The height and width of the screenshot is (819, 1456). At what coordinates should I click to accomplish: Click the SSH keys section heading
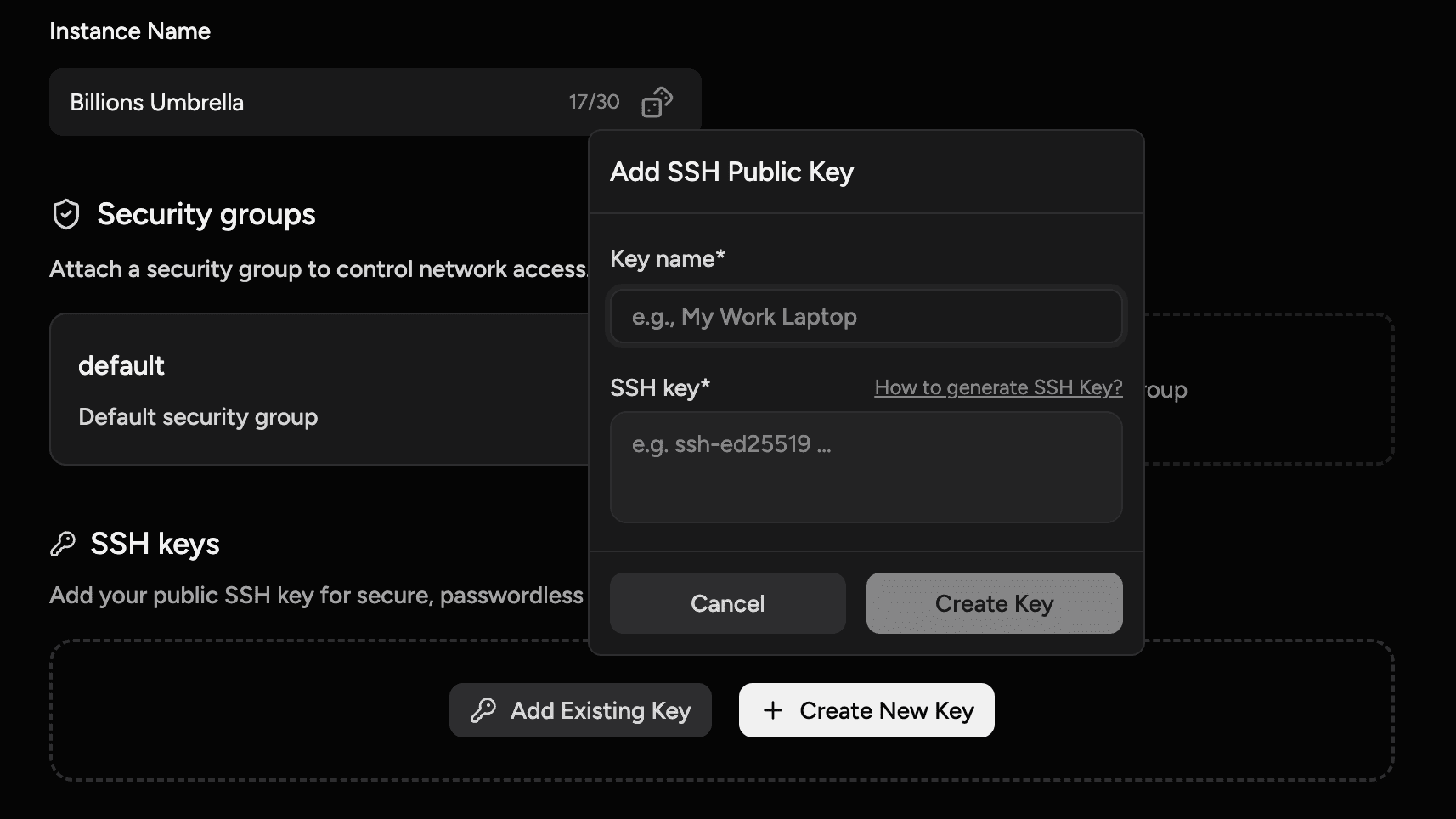[x=155, y=544]
